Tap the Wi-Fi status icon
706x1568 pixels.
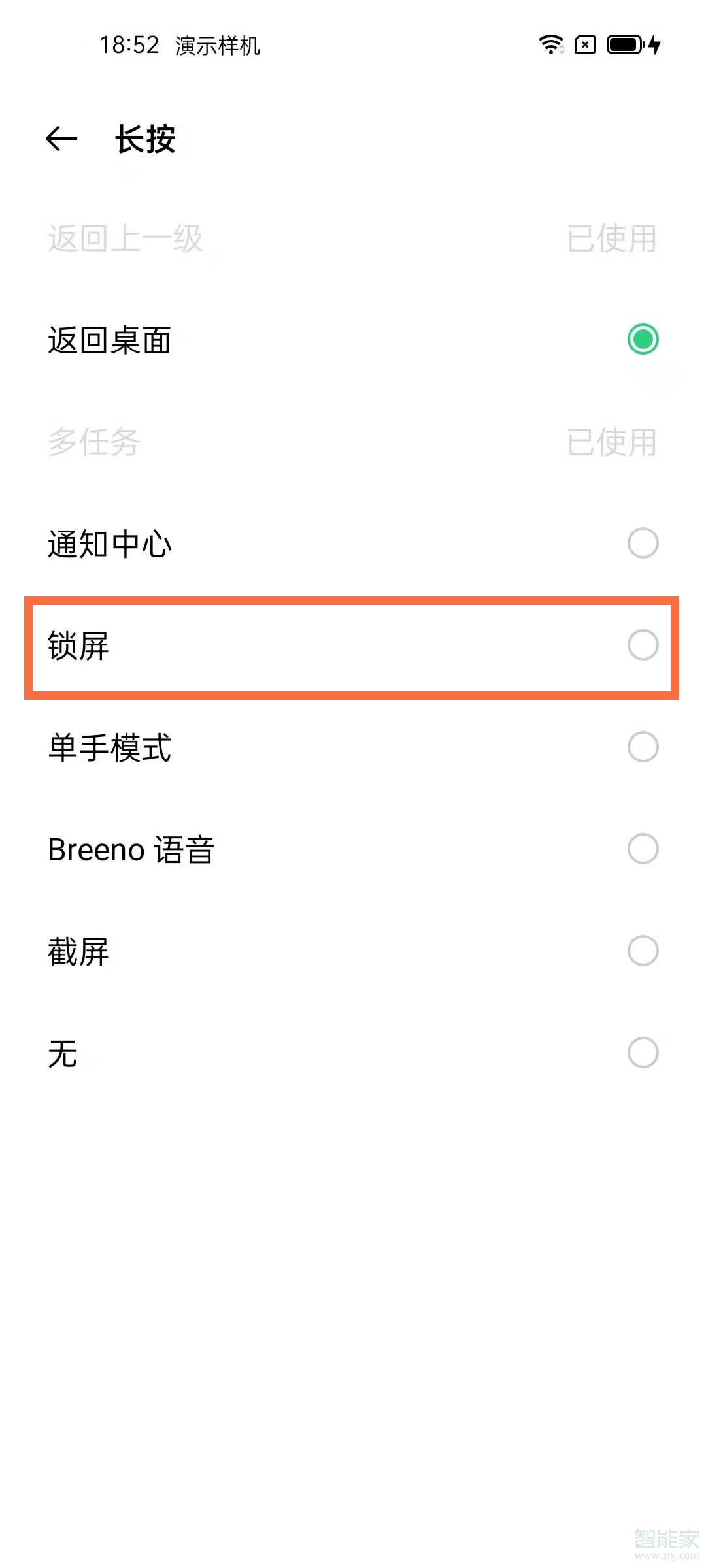click(551, 44)
